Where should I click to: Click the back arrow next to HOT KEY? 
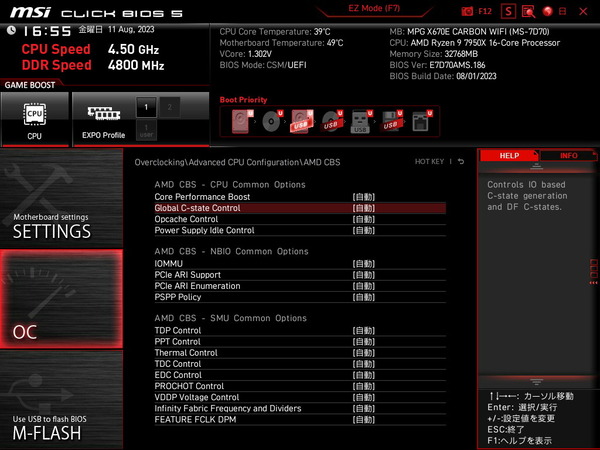(461, 162)
